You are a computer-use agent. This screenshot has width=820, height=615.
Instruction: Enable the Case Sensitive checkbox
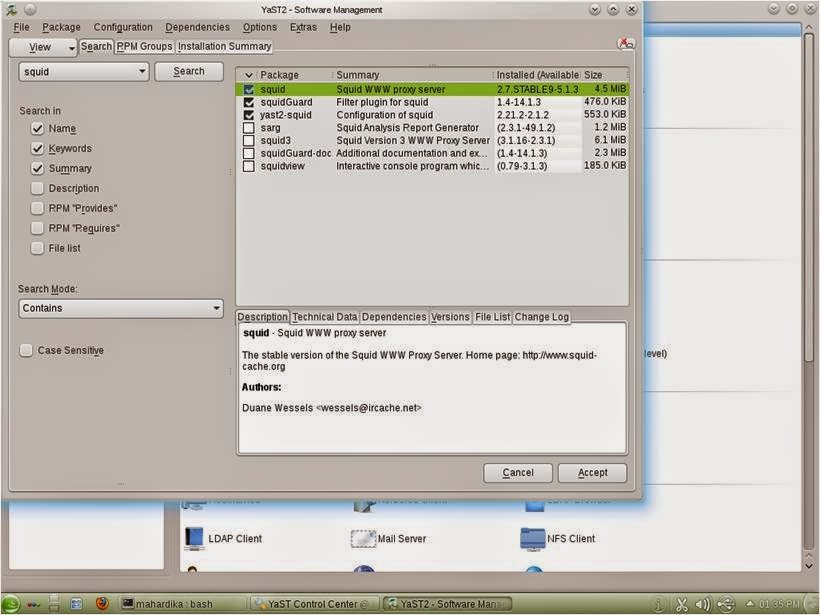[26, 350]
